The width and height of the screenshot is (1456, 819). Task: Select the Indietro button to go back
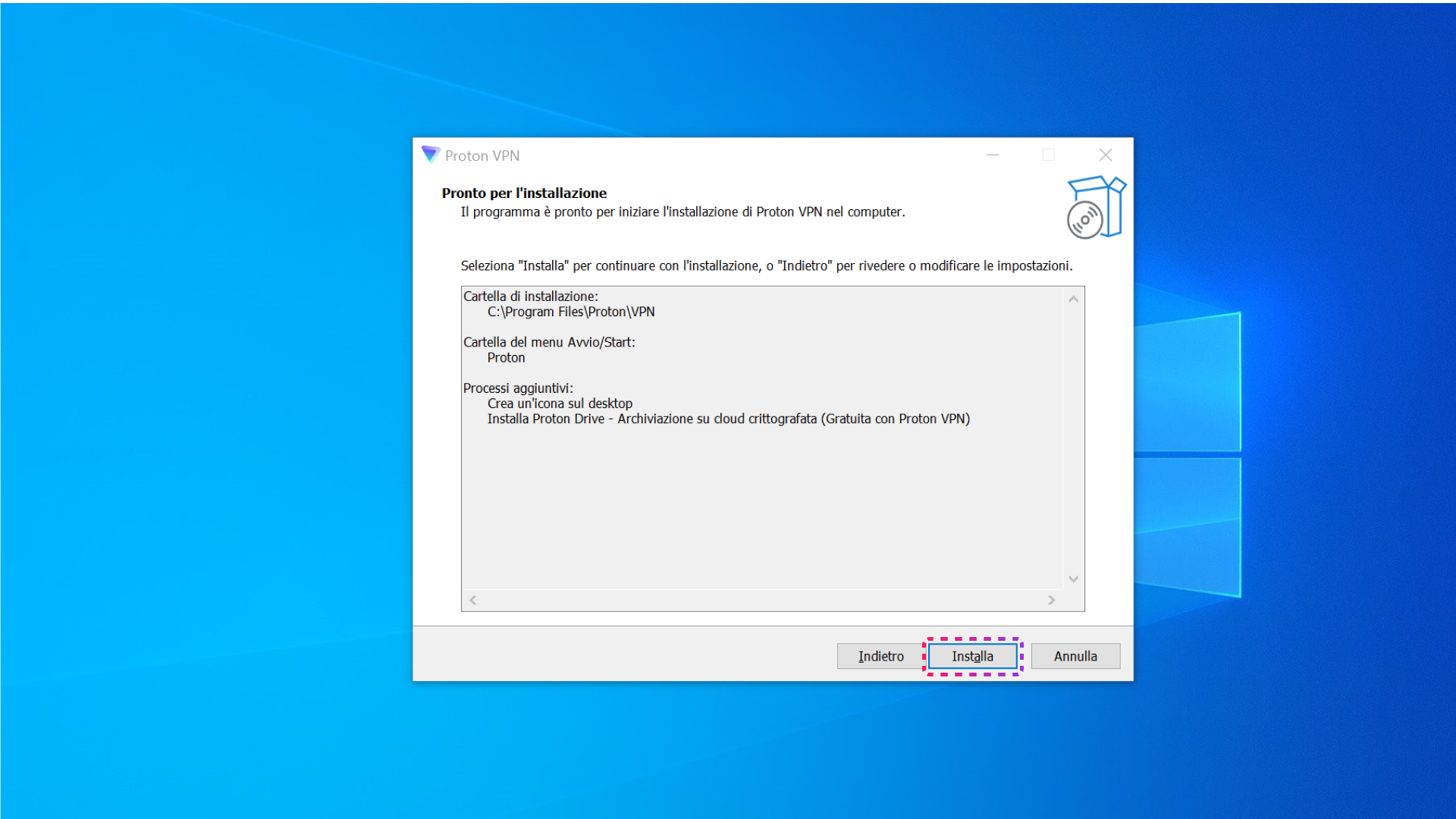880,656
